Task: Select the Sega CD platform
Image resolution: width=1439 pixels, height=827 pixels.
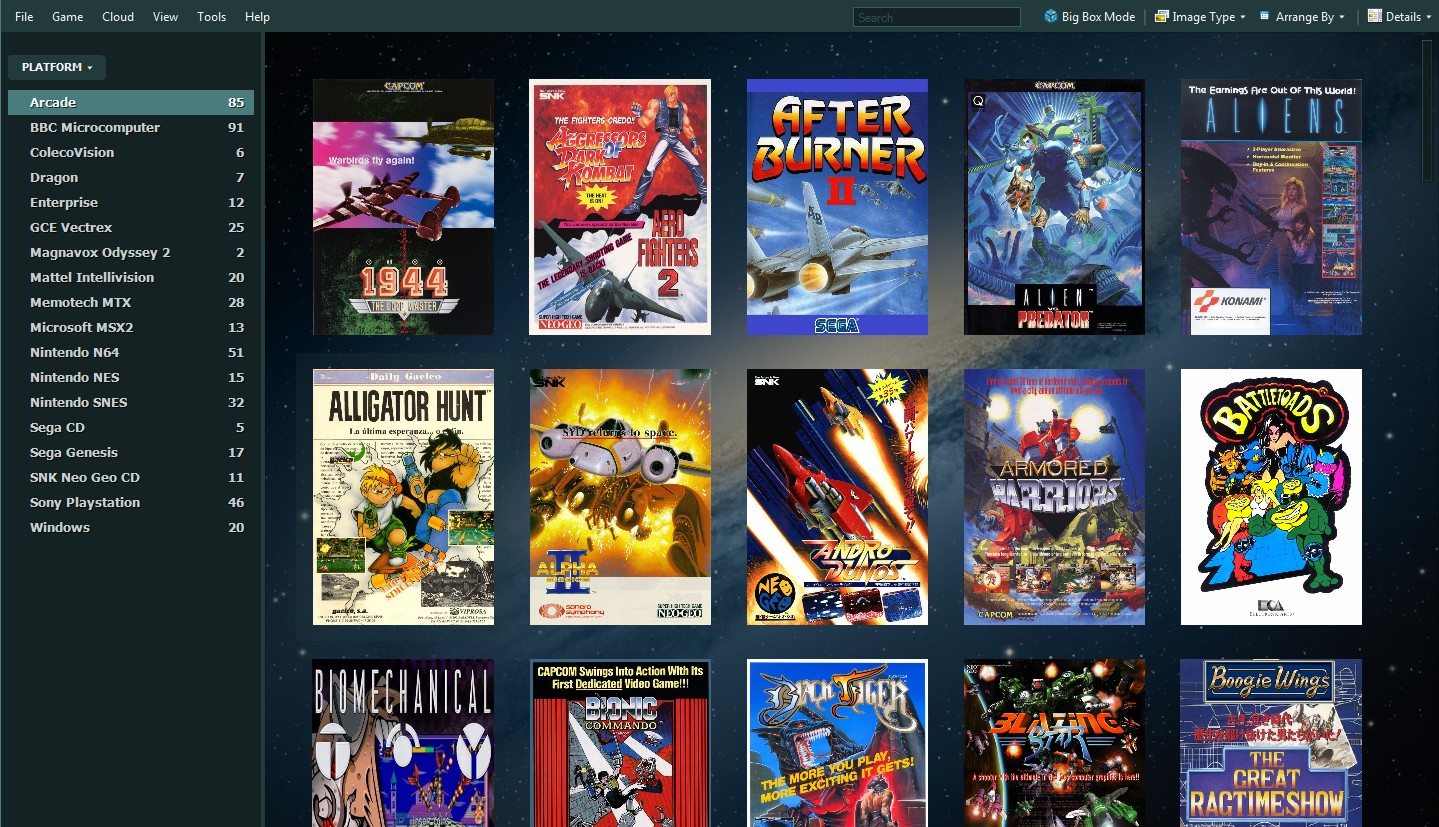Action: (131, 427)
